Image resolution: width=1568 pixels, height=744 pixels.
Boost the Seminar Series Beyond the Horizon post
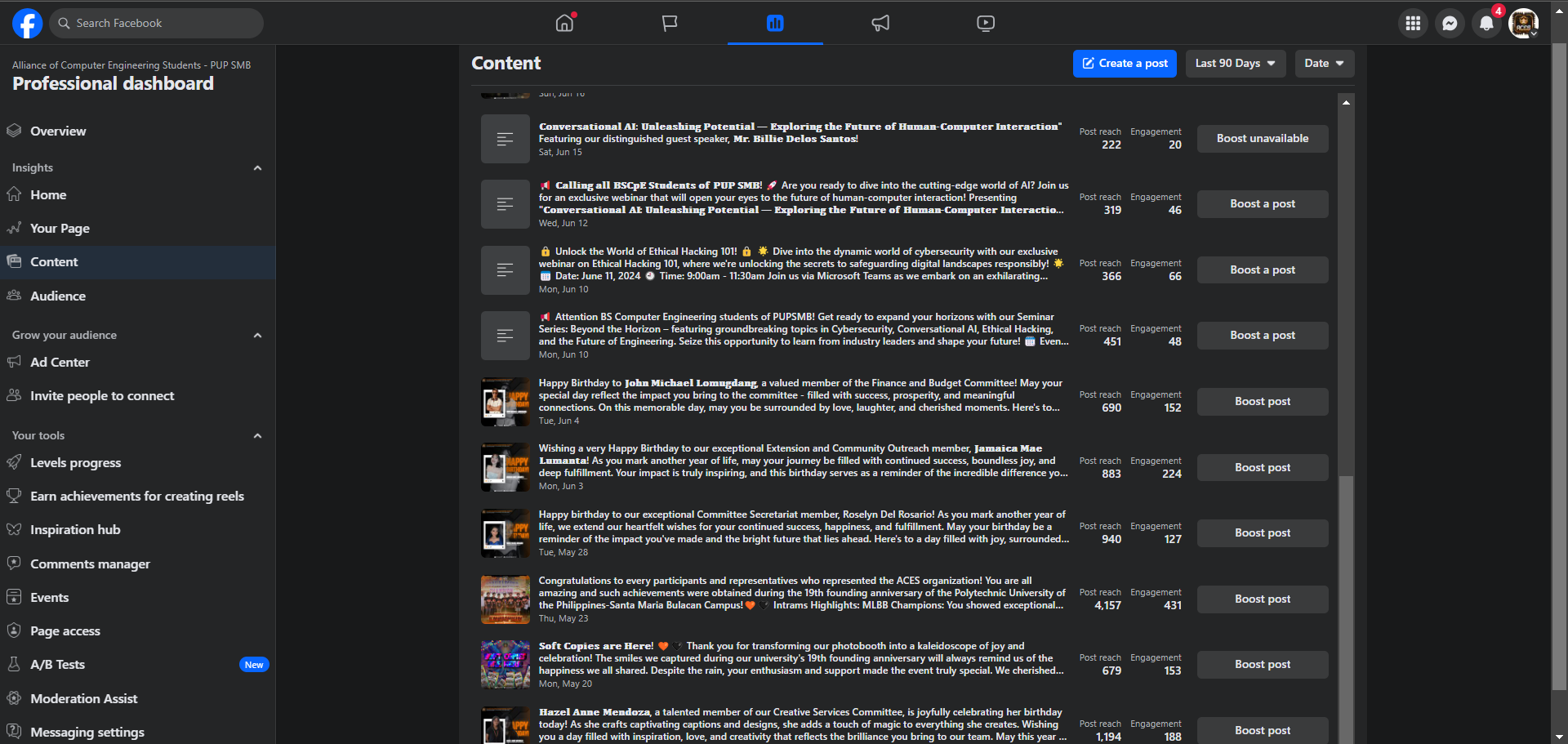point(1263,336)
